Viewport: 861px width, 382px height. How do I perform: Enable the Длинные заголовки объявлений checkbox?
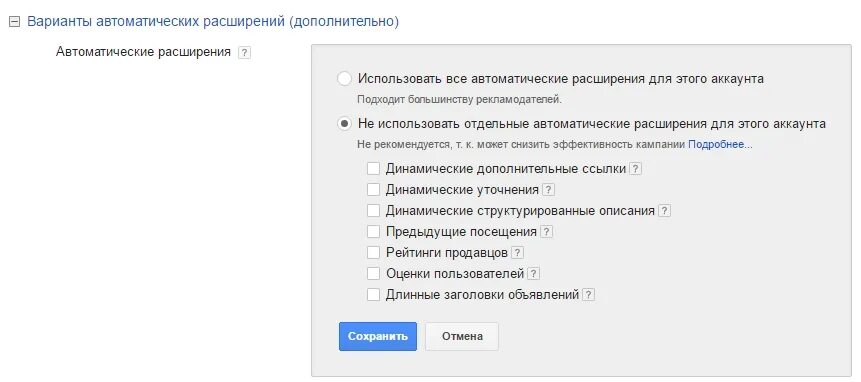[373, 295]
